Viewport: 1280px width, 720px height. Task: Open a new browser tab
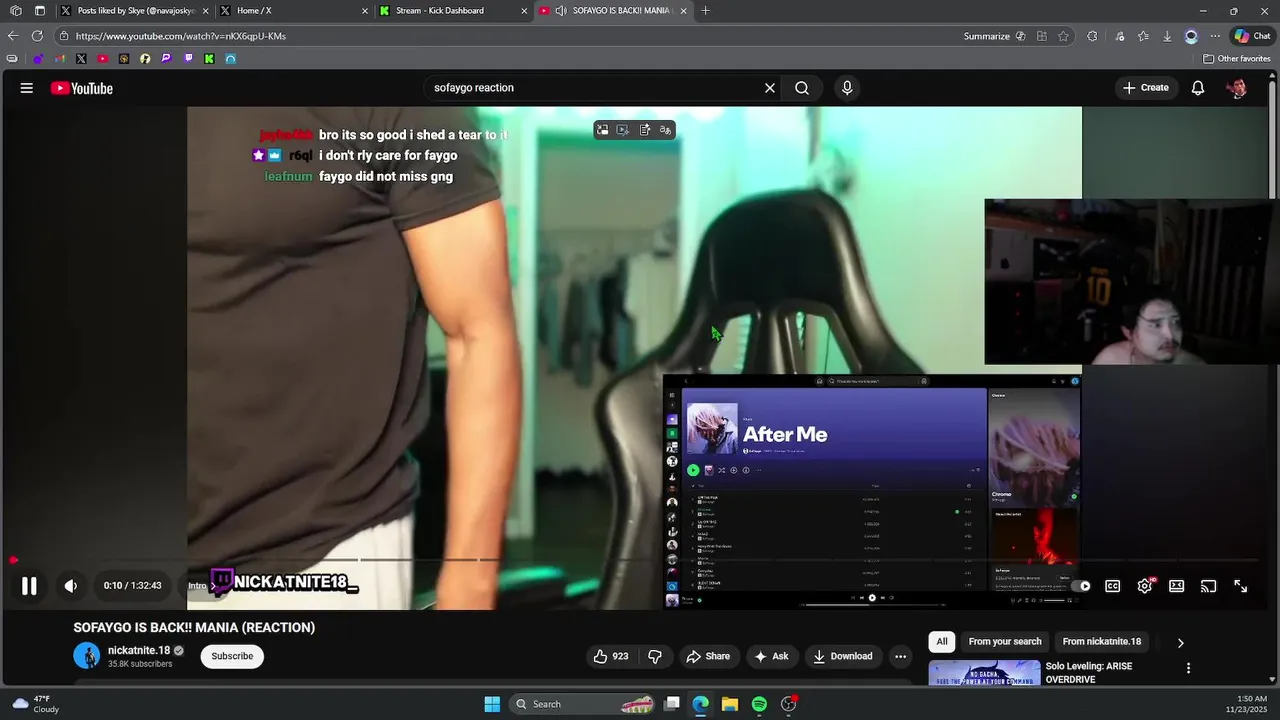pyautogui.click(x=706, y=11)
